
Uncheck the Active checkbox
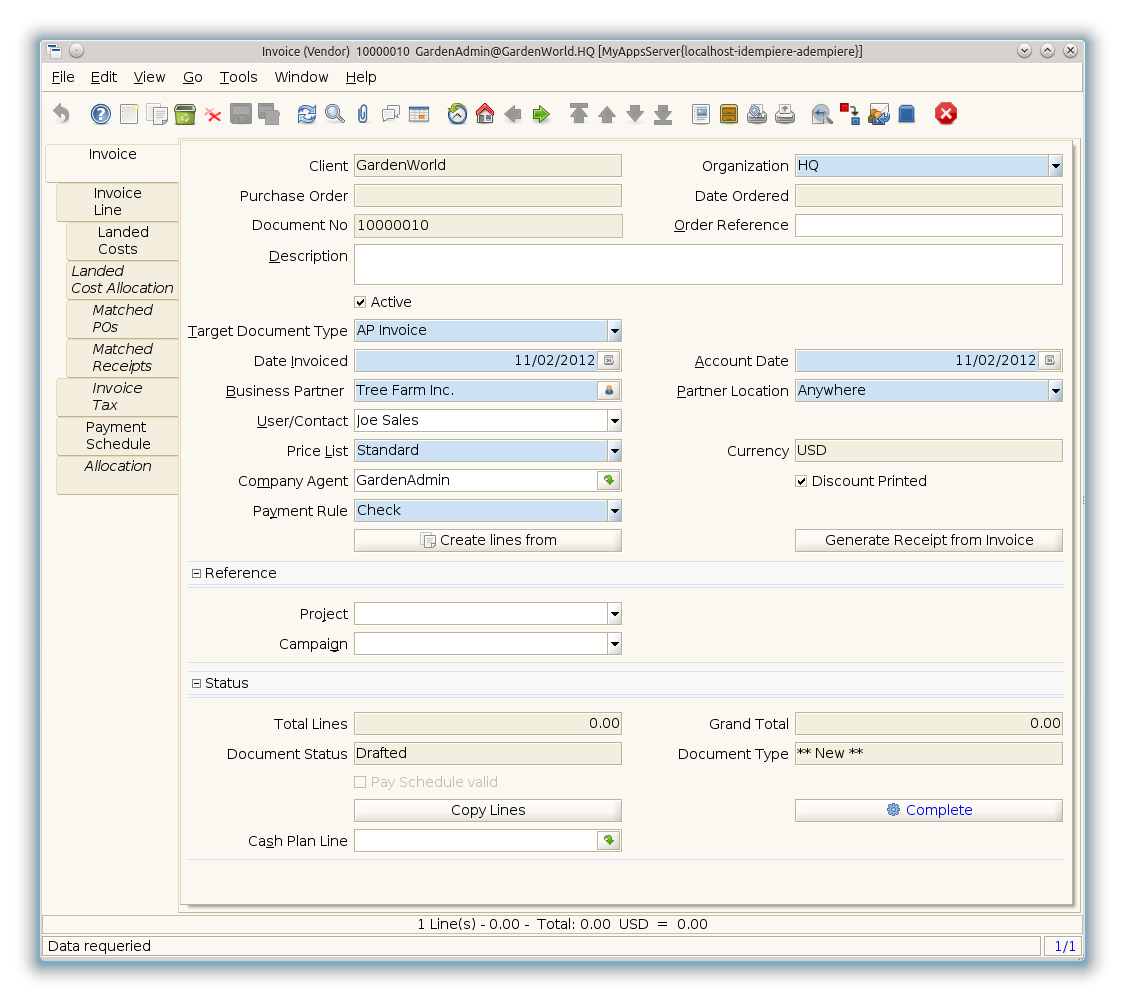click(360, 302)
